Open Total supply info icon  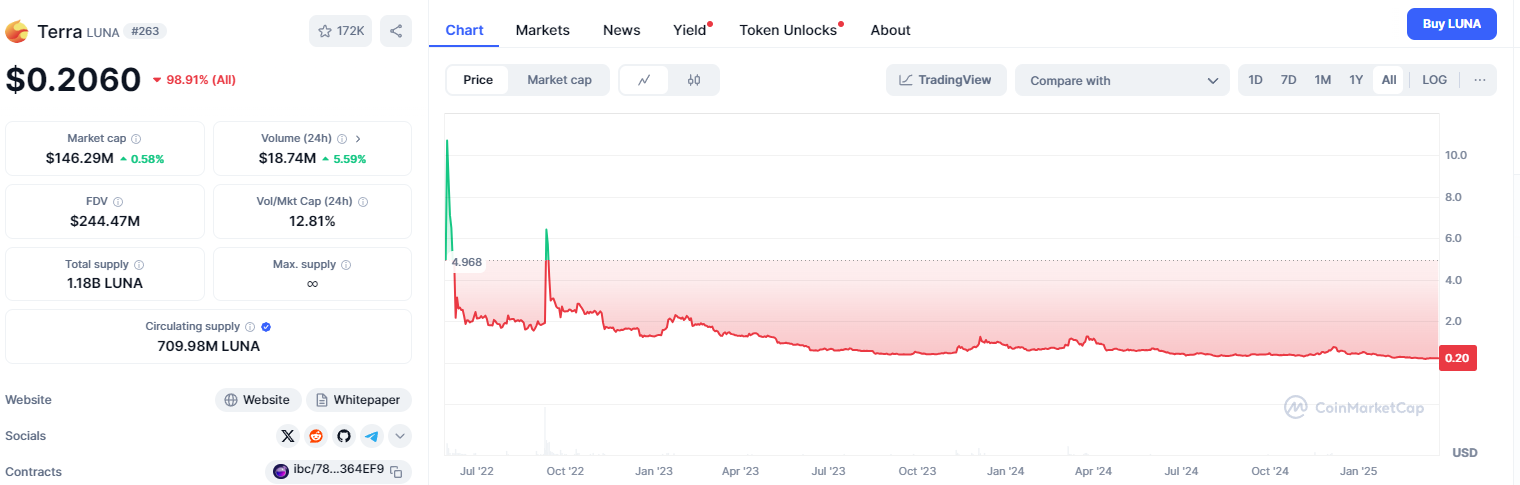click(x=138, y=265)
